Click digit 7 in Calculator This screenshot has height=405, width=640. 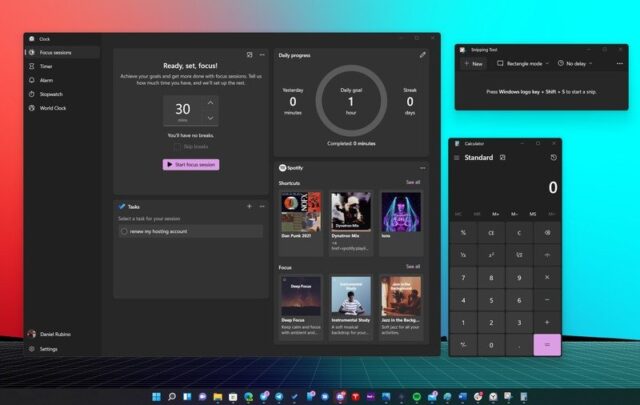[463, 278]
